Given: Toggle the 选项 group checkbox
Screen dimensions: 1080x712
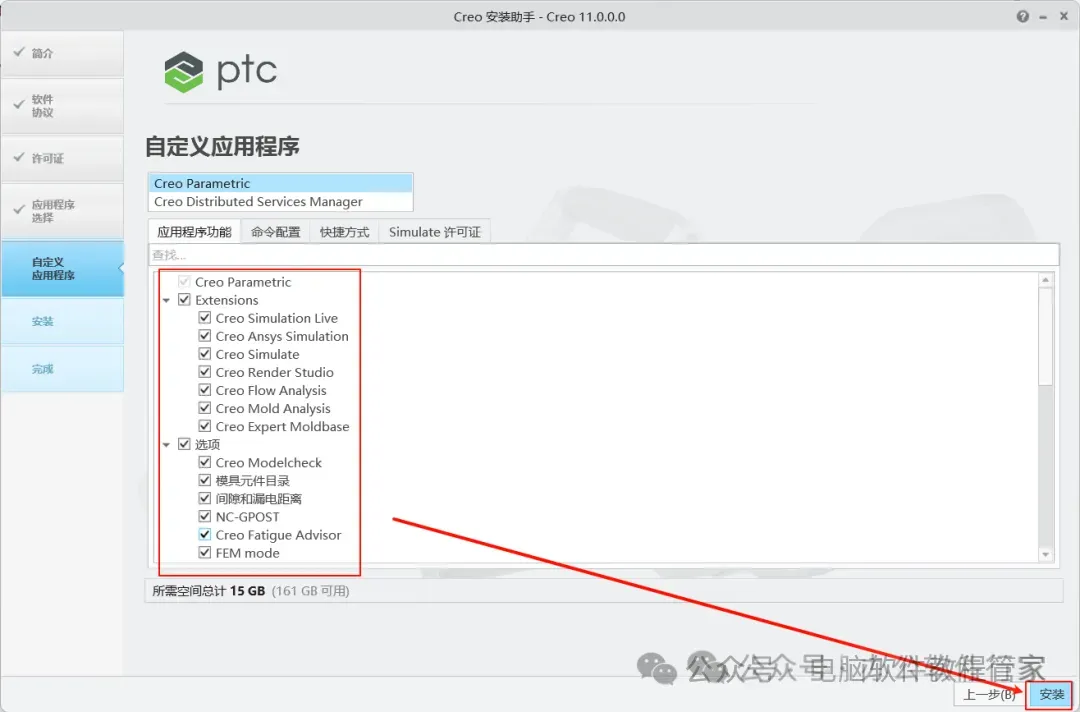Looking at the screenshot, I should pos(184,443).
